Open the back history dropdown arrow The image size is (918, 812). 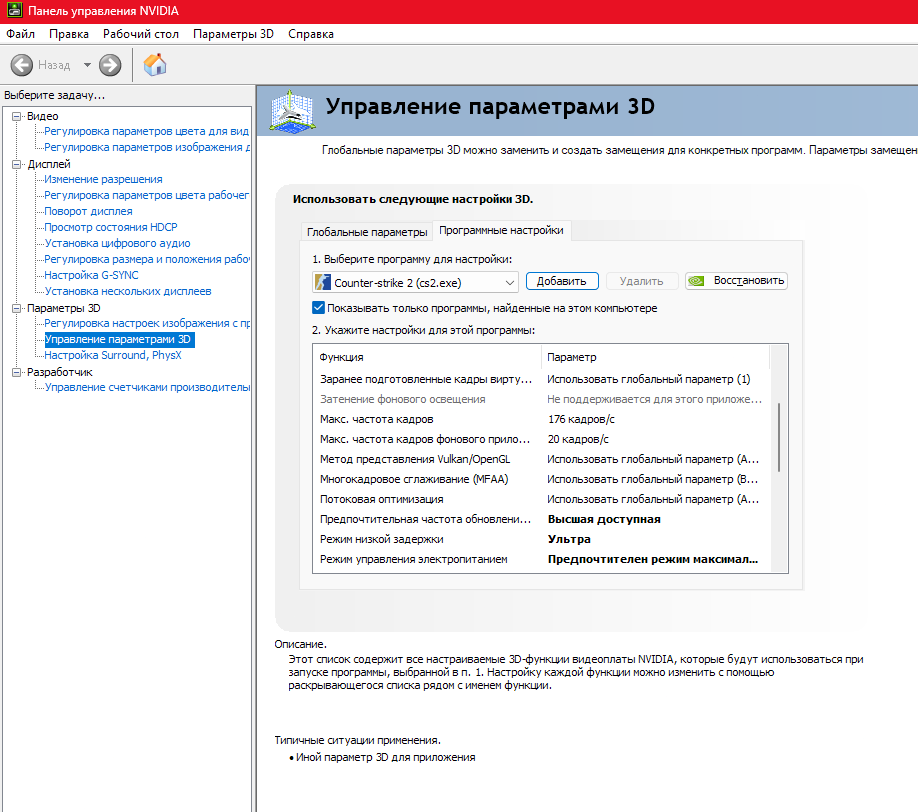(87, 65)
